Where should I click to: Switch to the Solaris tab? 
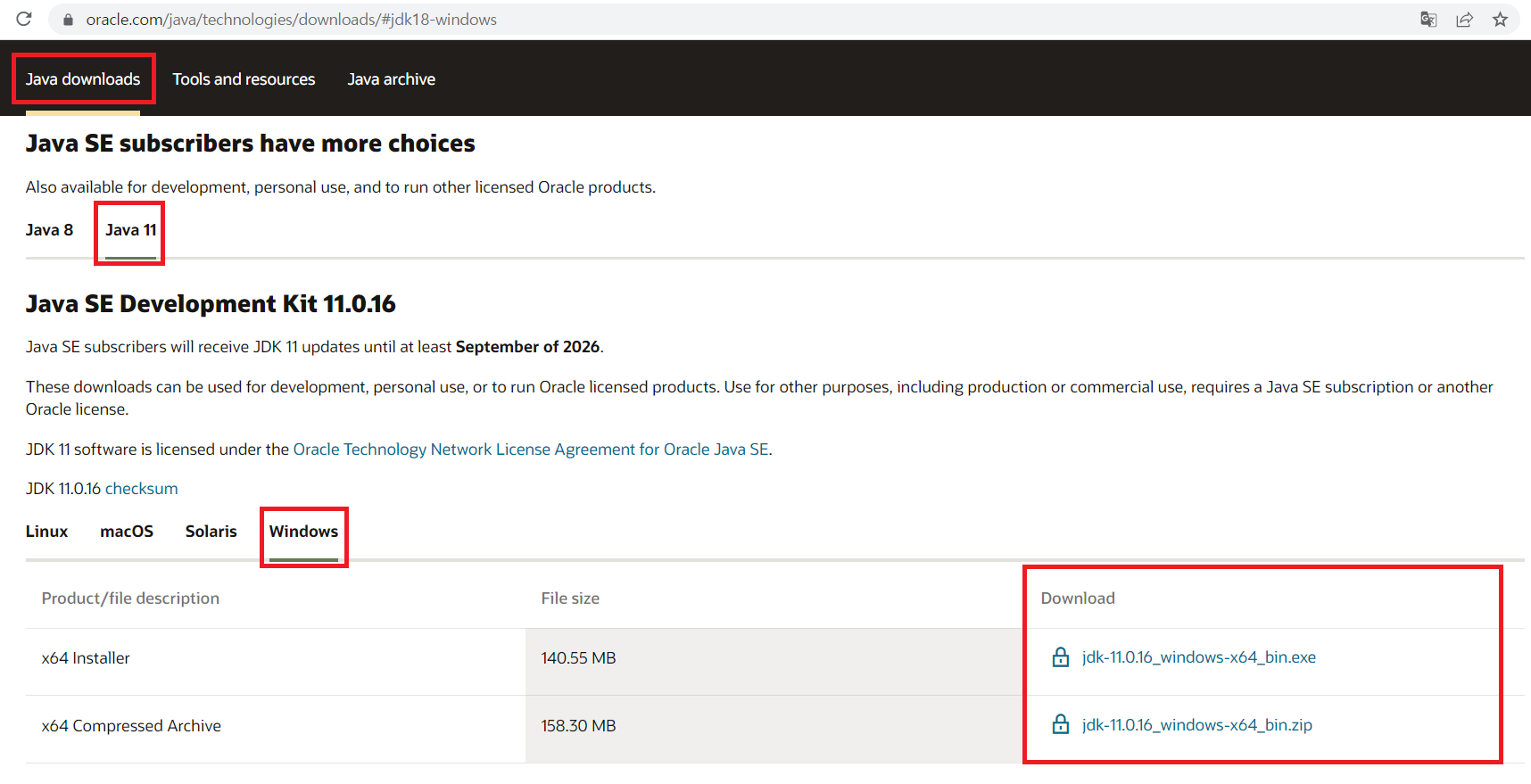211,532
